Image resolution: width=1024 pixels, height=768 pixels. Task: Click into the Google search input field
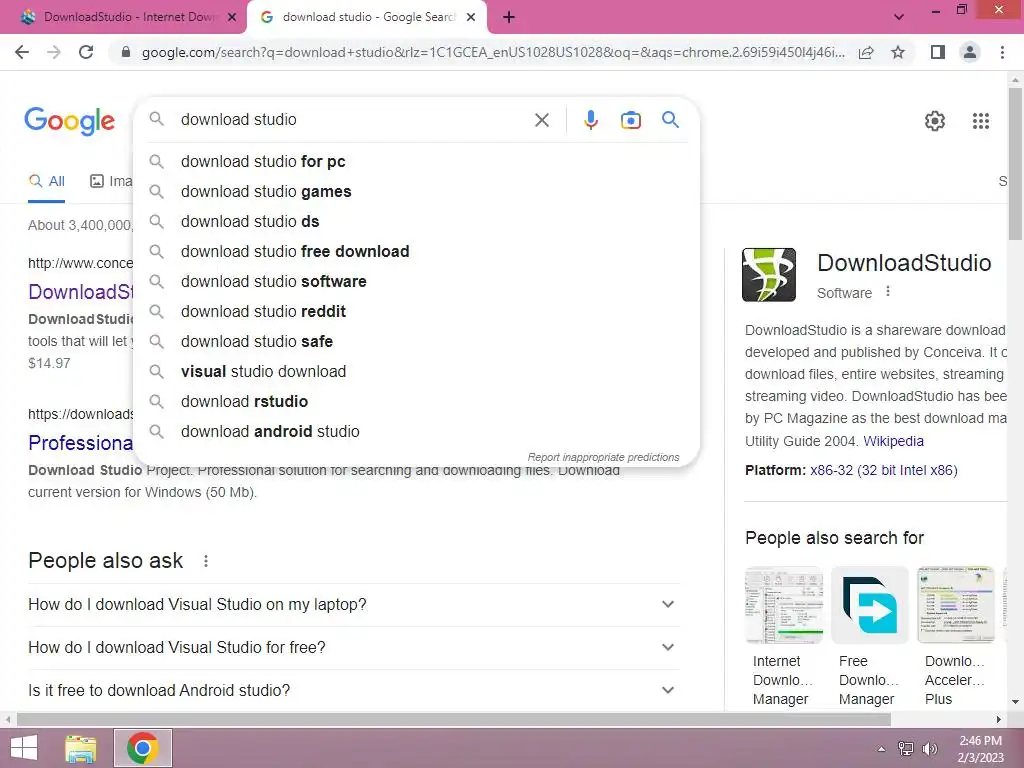pos(353,120)
